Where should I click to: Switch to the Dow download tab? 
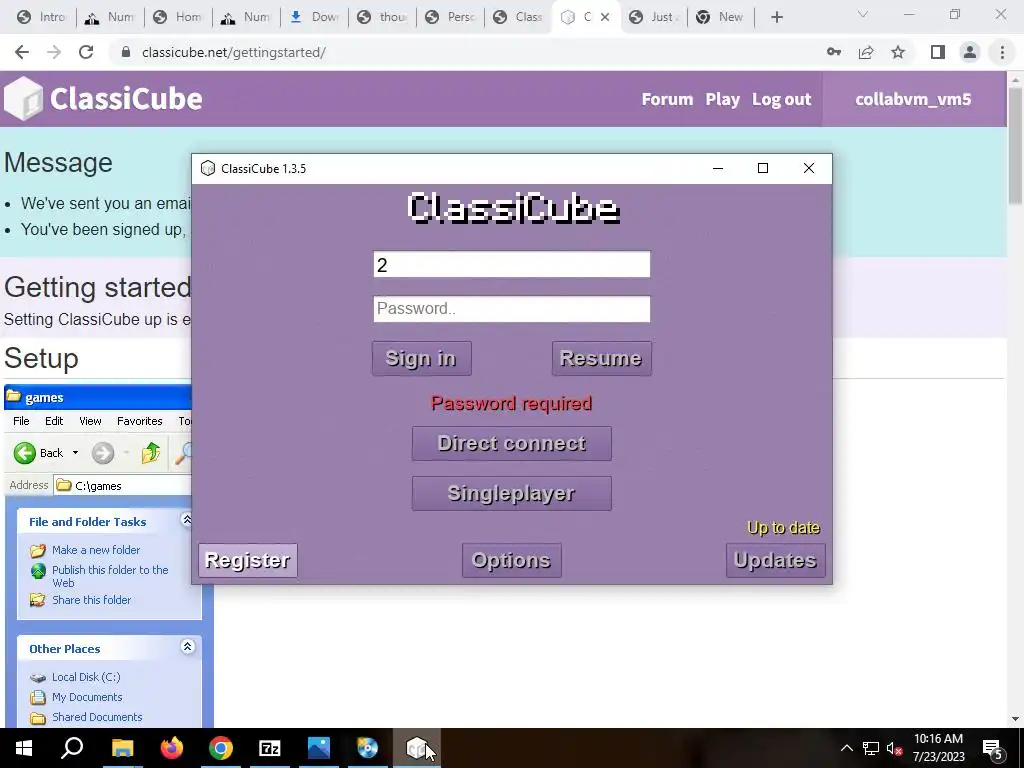coord(314,17)
